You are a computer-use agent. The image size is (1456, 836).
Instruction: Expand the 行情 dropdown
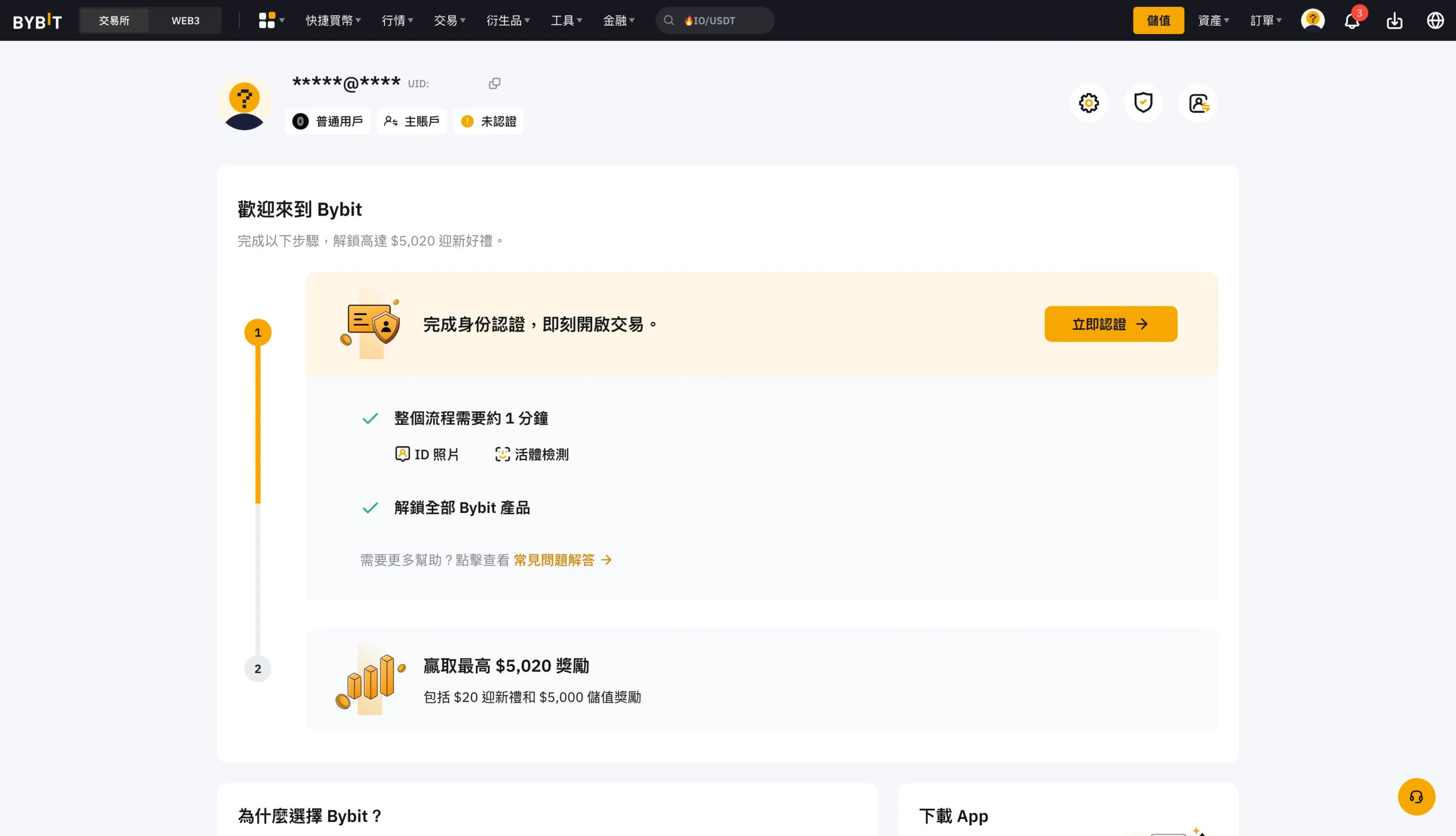[x=398, y=20]
